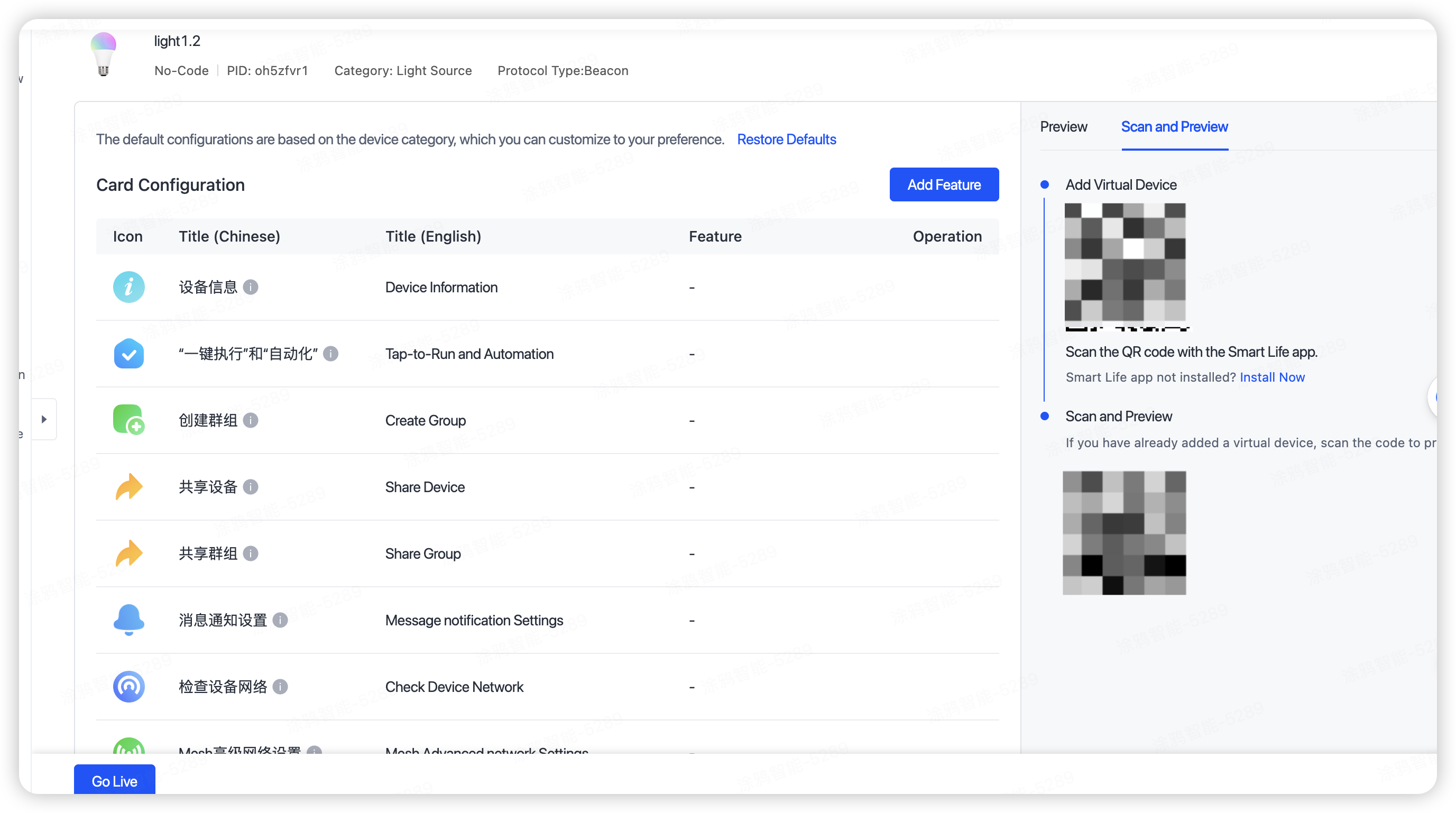
Task: Click the product name light1.2
Action: point(177,41)
